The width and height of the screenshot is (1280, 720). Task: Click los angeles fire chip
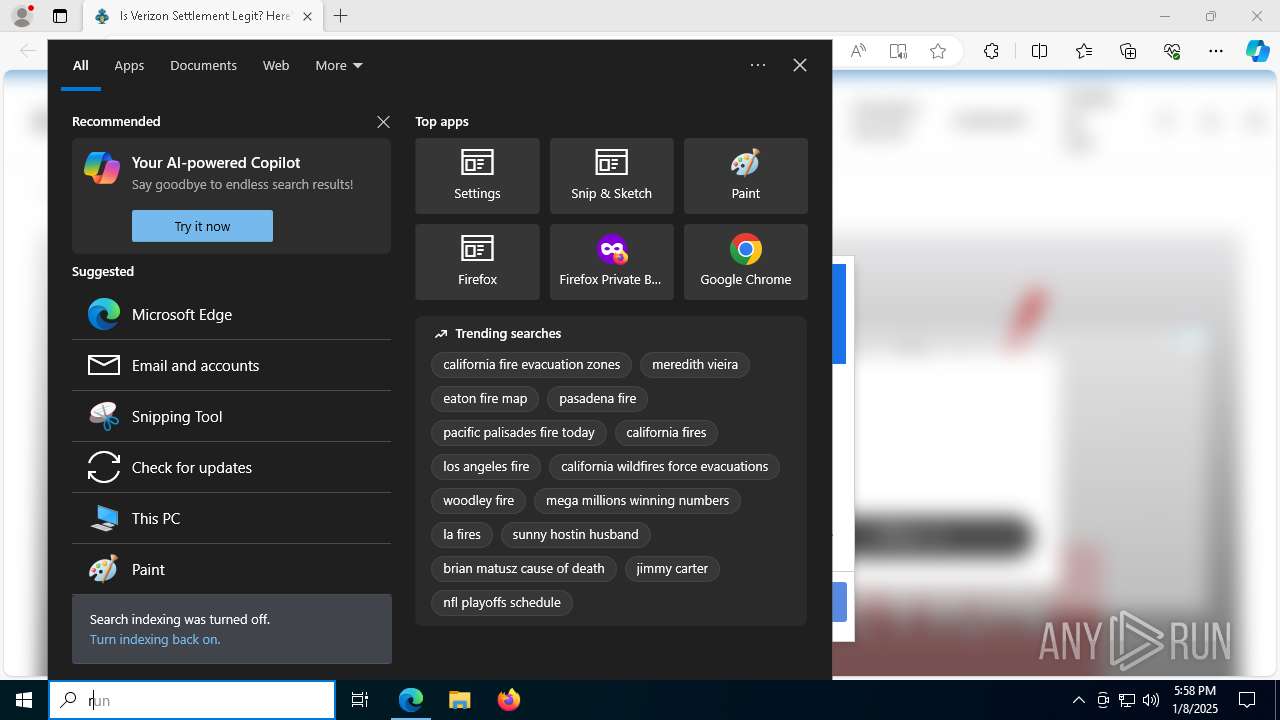(486, 466)
